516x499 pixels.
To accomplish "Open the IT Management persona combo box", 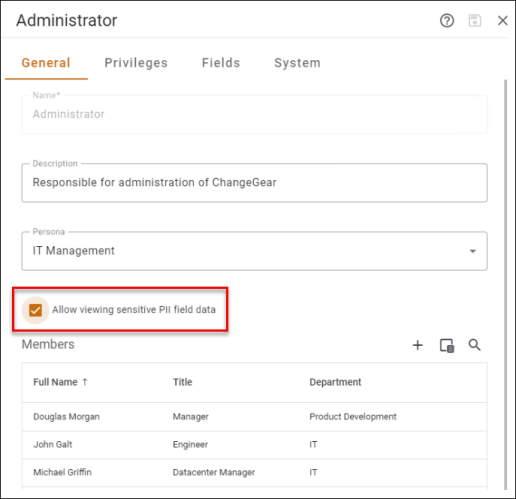I will 254,251.
